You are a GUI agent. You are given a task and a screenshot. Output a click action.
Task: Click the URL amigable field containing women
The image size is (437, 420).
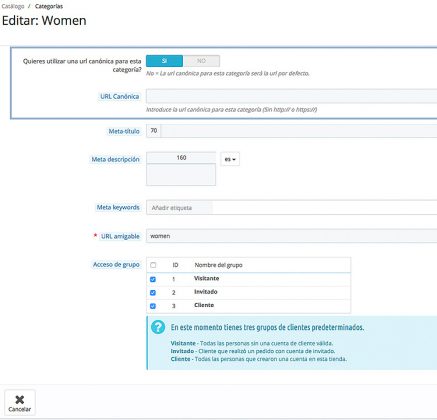point(292,236)
